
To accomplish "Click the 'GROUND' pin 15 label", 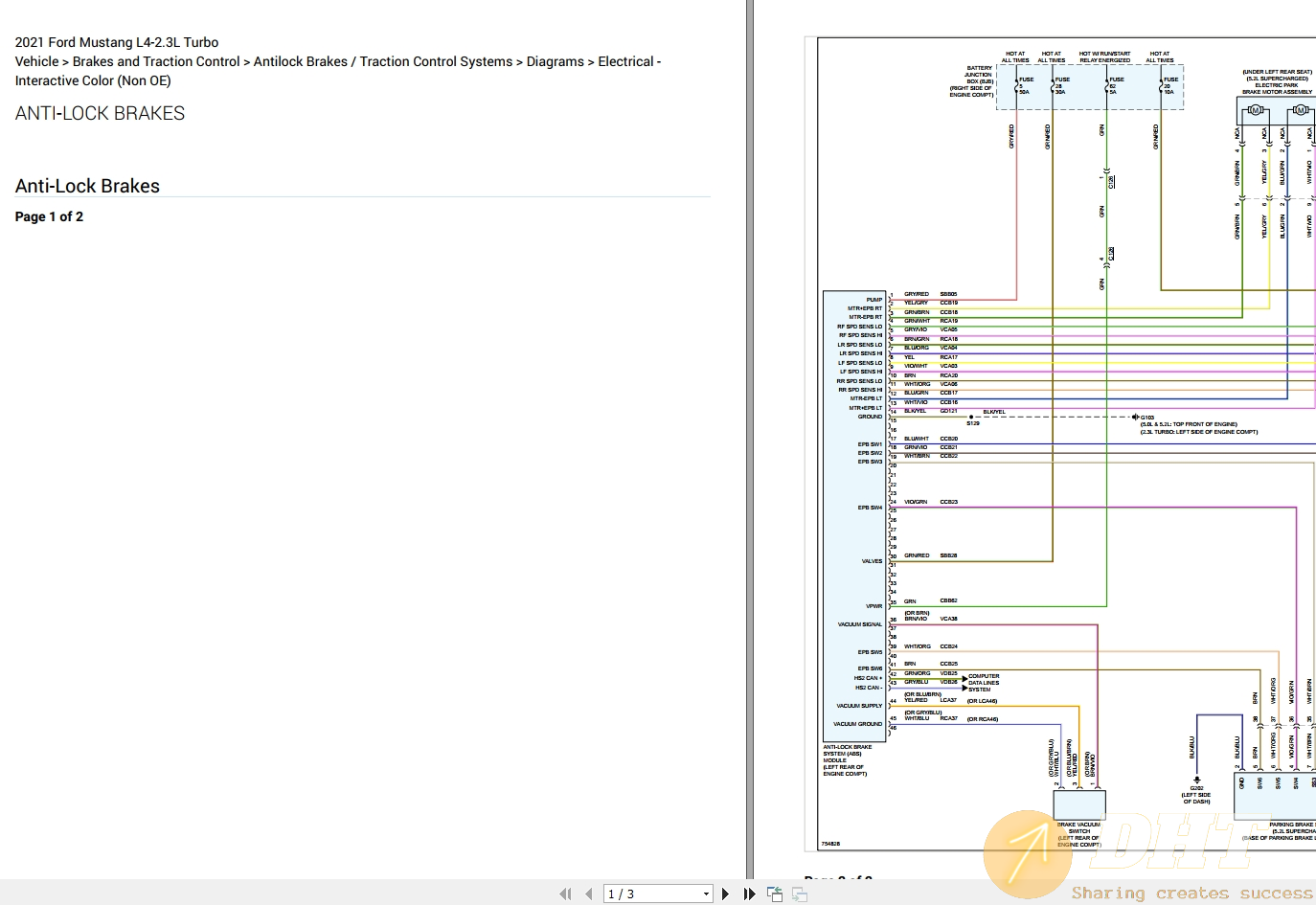I will (870, 417).
